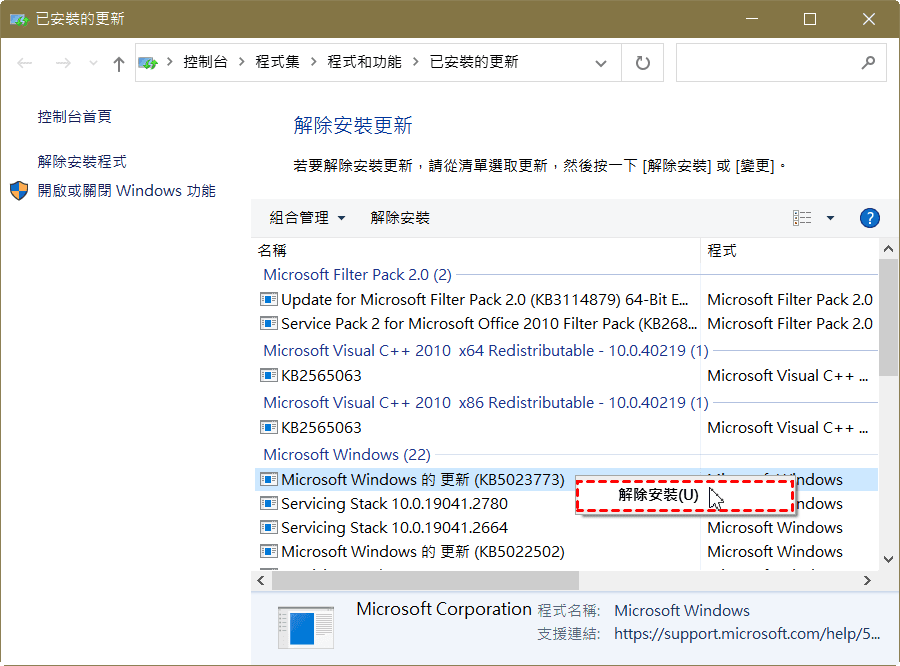
Task: Click Microsoft Windows program cell for Servicing Stack 2664
Action: (x=775, y=528)
